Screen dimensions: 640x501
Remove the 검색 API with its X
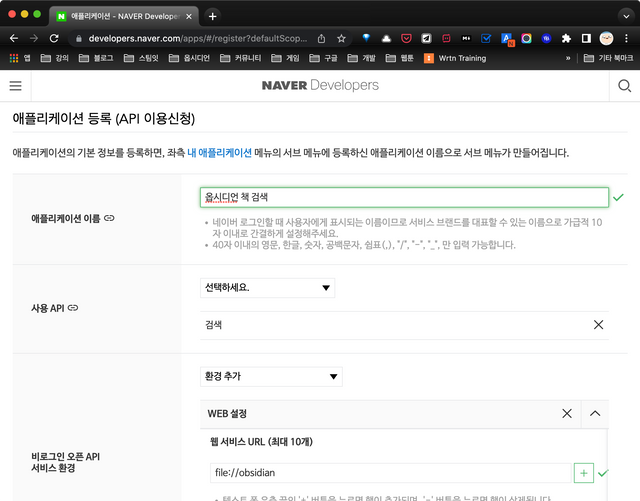point(598,325)
